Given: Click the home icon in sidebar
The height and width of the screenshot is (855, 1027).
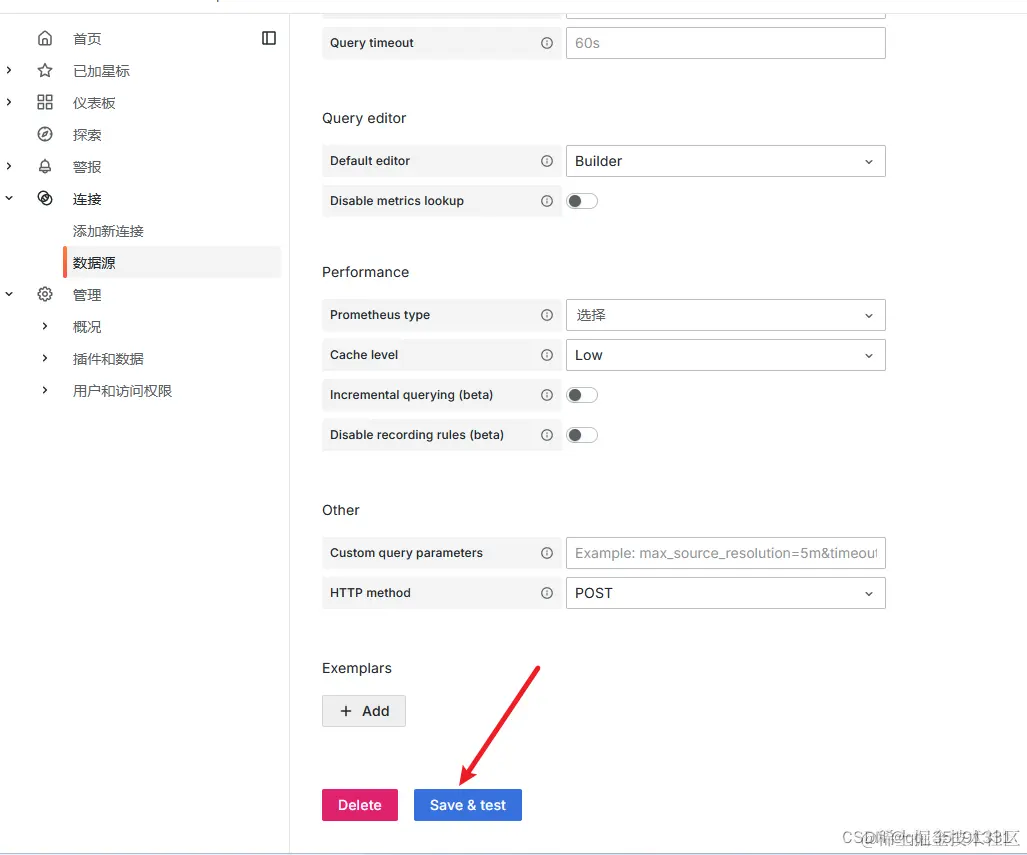Looking at the screenshot, I should pos(45,39).
